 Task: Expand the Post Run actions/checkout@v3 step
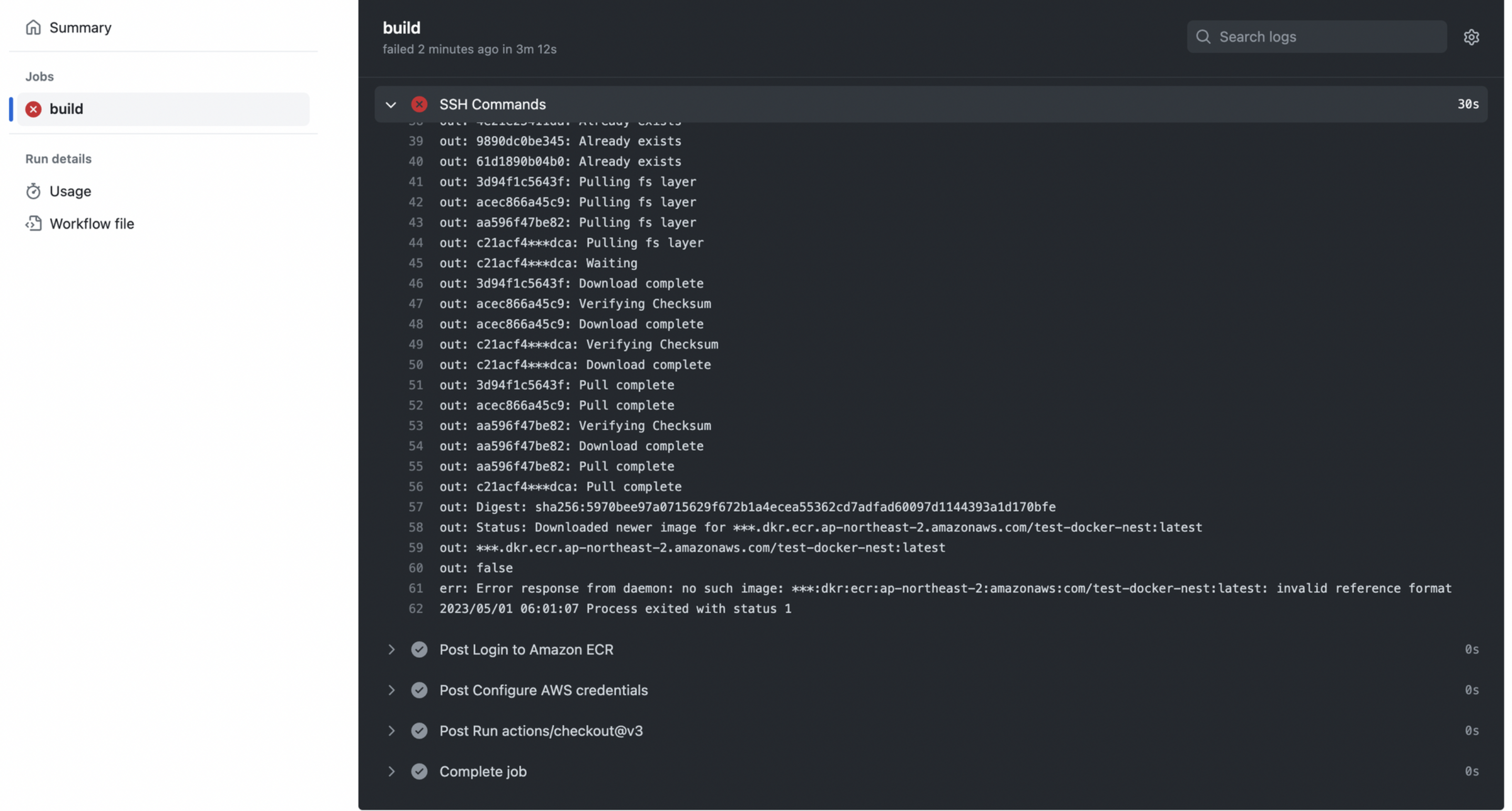tap(391, 731)
